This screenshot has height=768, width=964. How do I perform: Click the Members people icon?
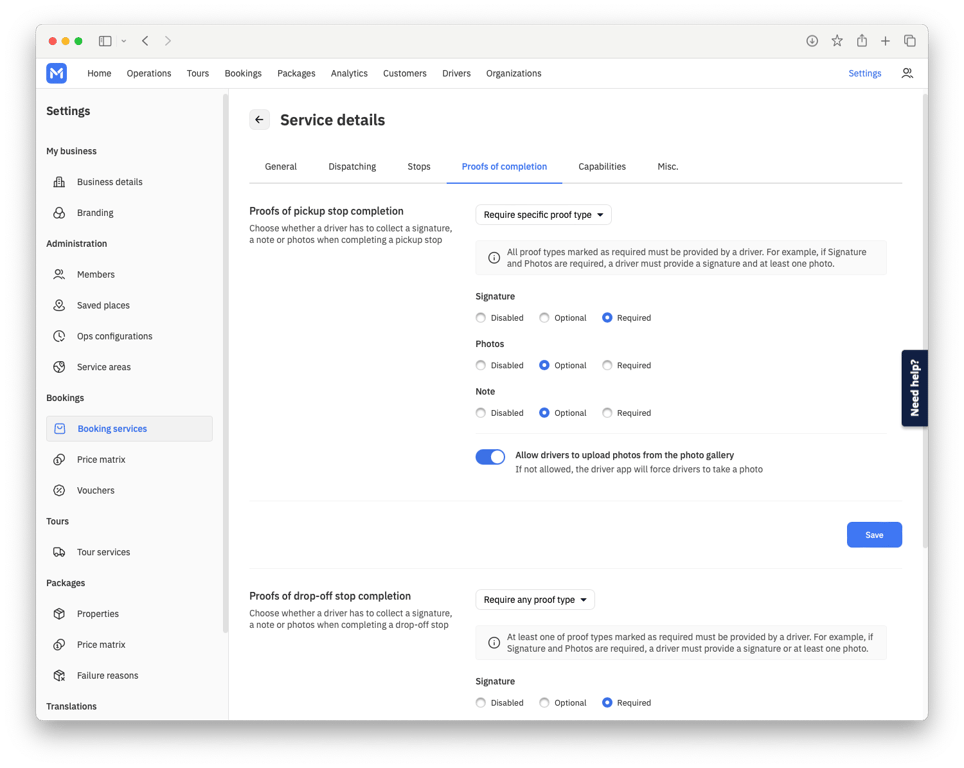point(59,274)
